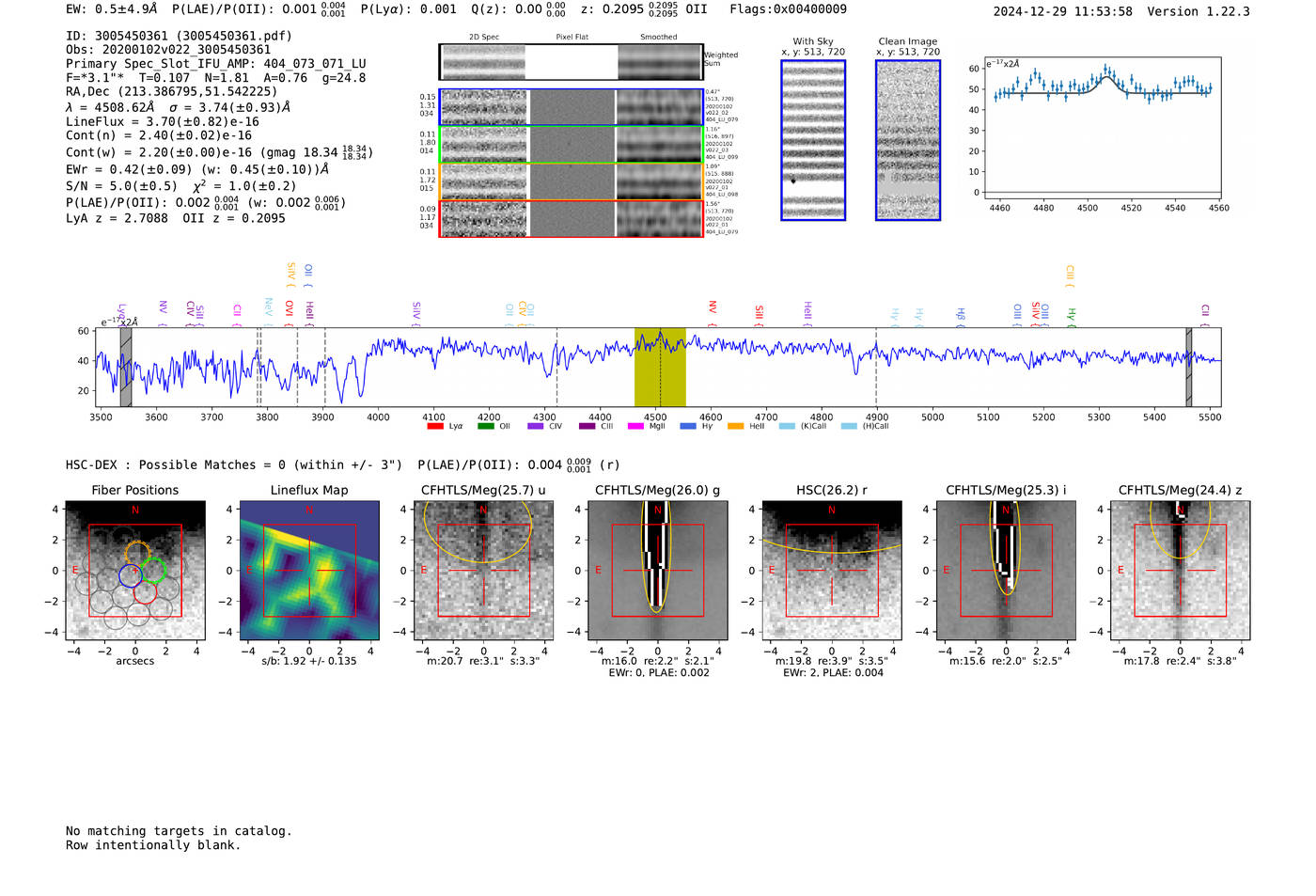This screenshot has width=1316, height=896.
Task: Click the purple CIV legend swatch
Action: point(536,426)
